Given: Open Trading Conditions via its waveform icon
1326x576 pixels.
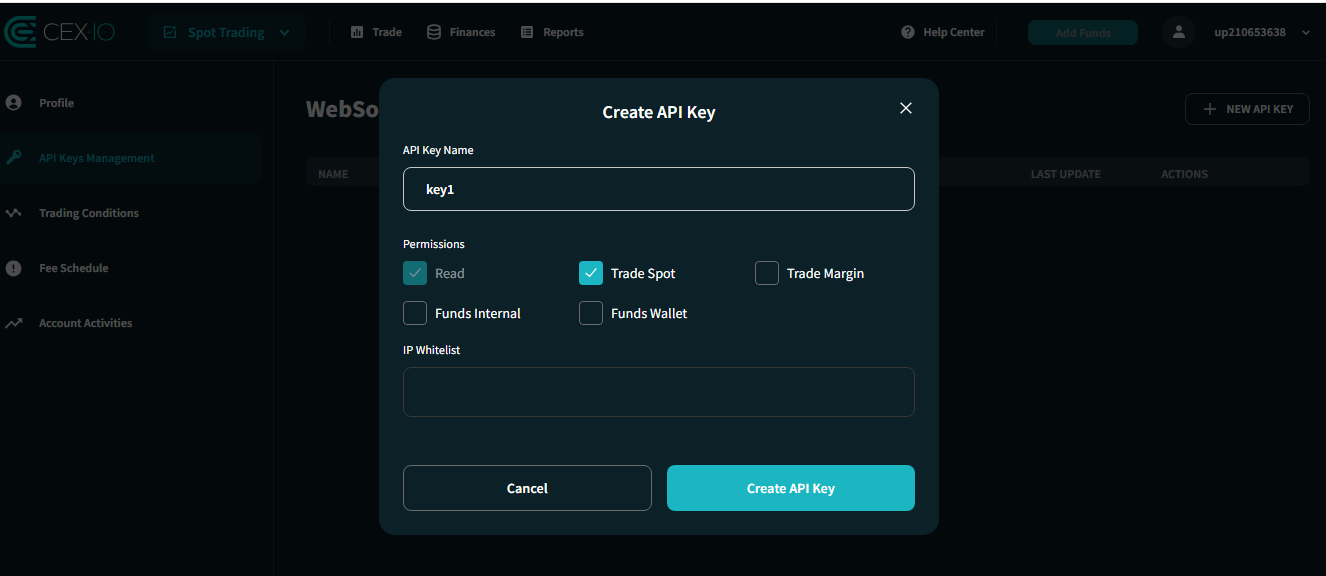Looking at the screenshot, I should point(13,212).
